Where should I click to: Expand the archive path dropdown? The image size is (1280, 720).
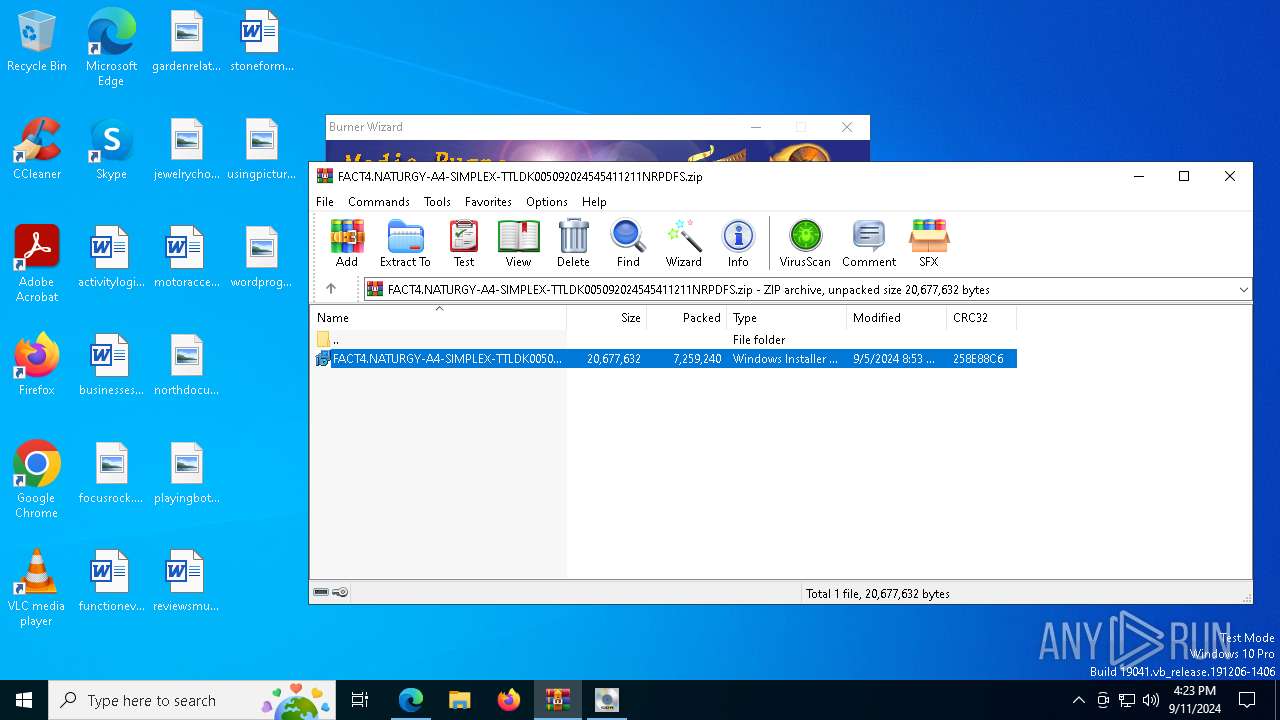pyautogui.click(x=1243, y=290)
